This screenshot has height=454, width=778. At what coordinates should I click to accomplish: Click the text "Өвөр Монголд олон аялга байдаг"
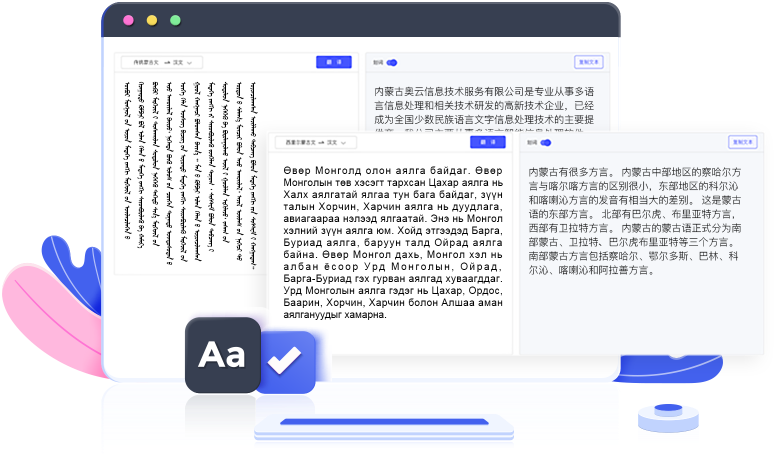[375, 171]
